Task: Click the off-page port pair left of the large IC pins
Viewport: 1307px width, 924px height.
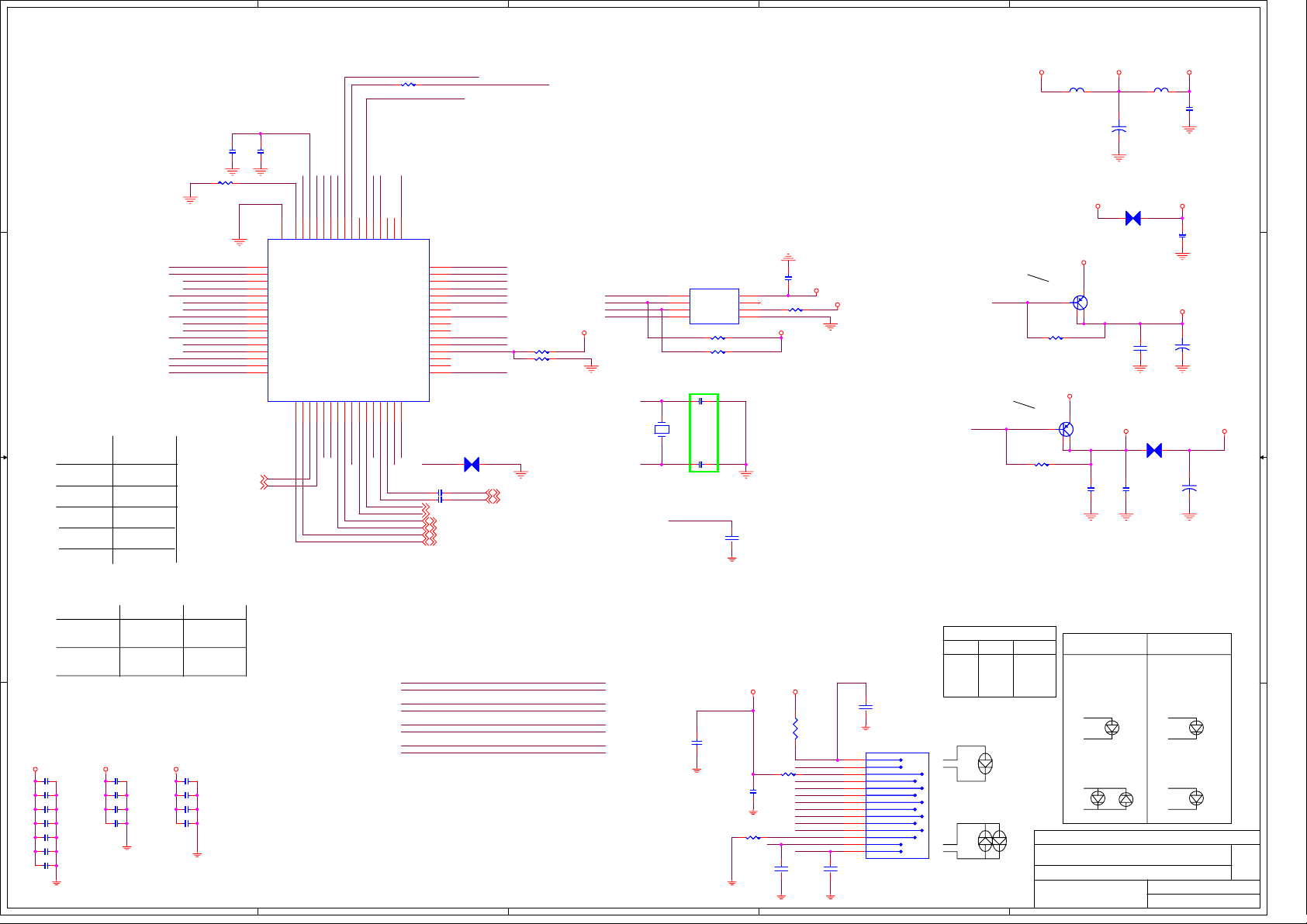Action: click(x=264, y=482)
